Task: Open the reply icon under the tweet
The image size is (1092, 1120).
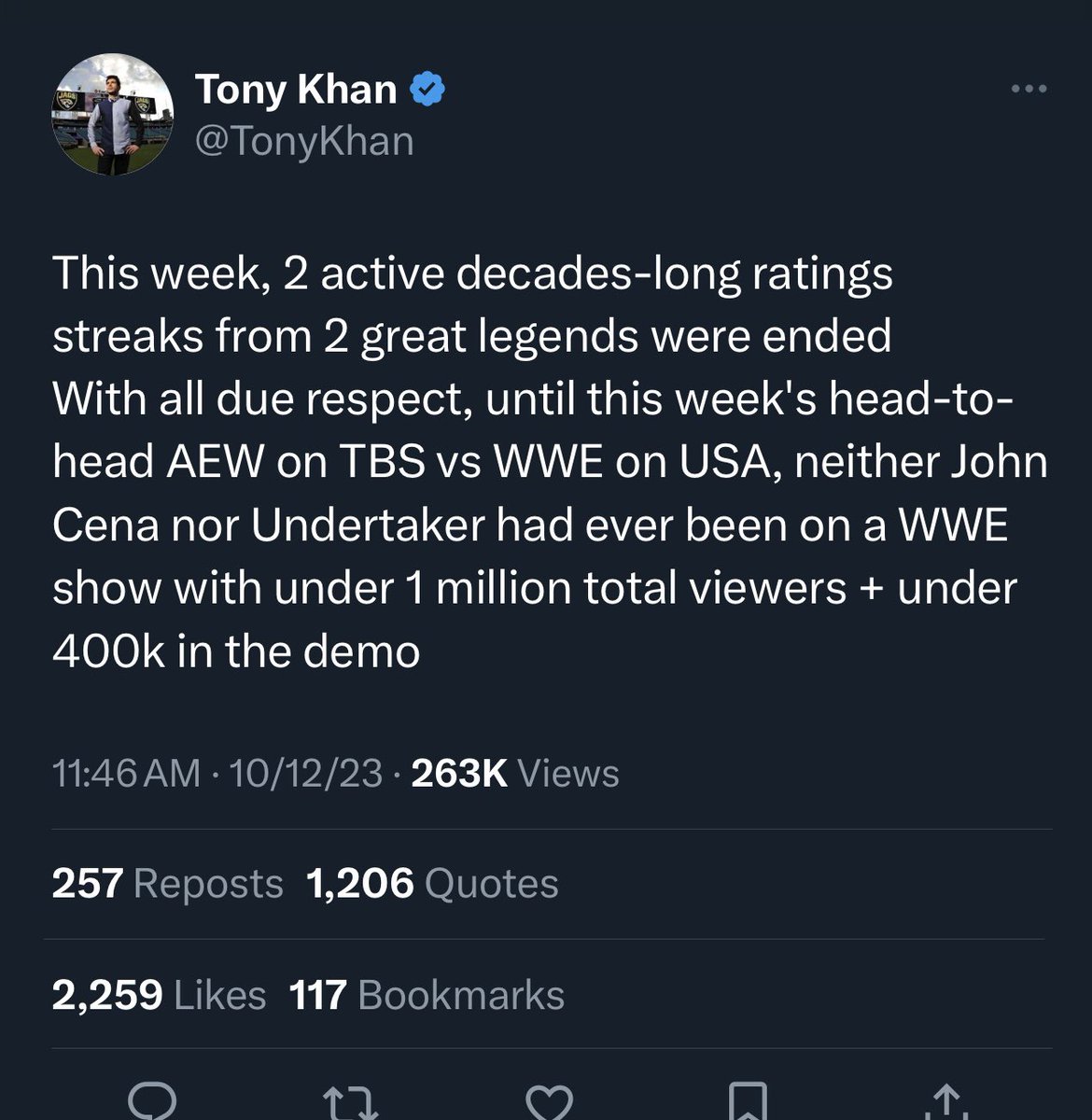Action: pyautogui.click(x=152, y=1101)
